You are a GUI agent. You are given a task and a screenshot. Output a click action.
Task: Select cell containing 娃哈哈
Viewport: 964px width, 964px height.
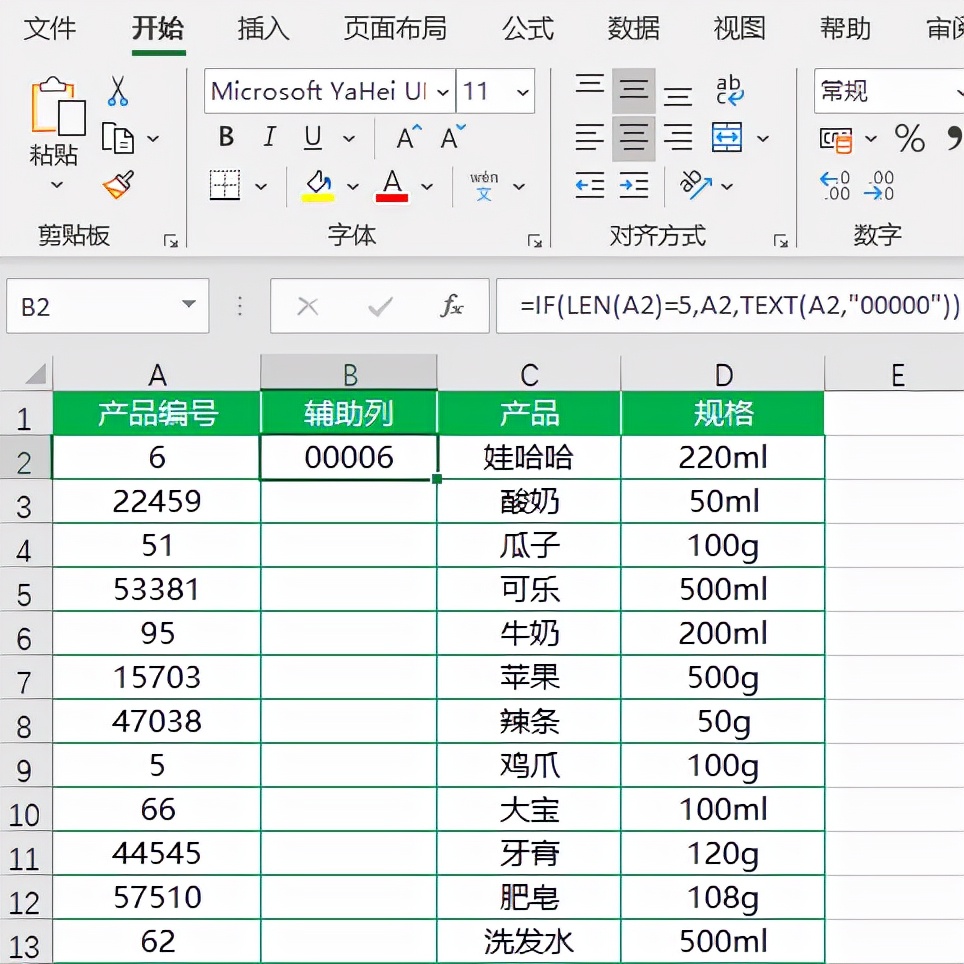click(530, 456)
